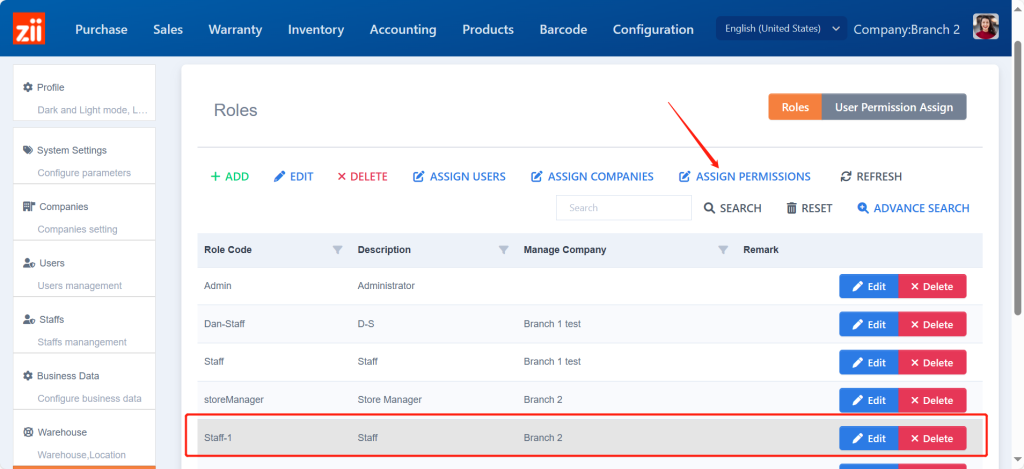Click the Role Code column filter icon
The width and height of the screenshot is (1024, 469).
click(337, 250)
